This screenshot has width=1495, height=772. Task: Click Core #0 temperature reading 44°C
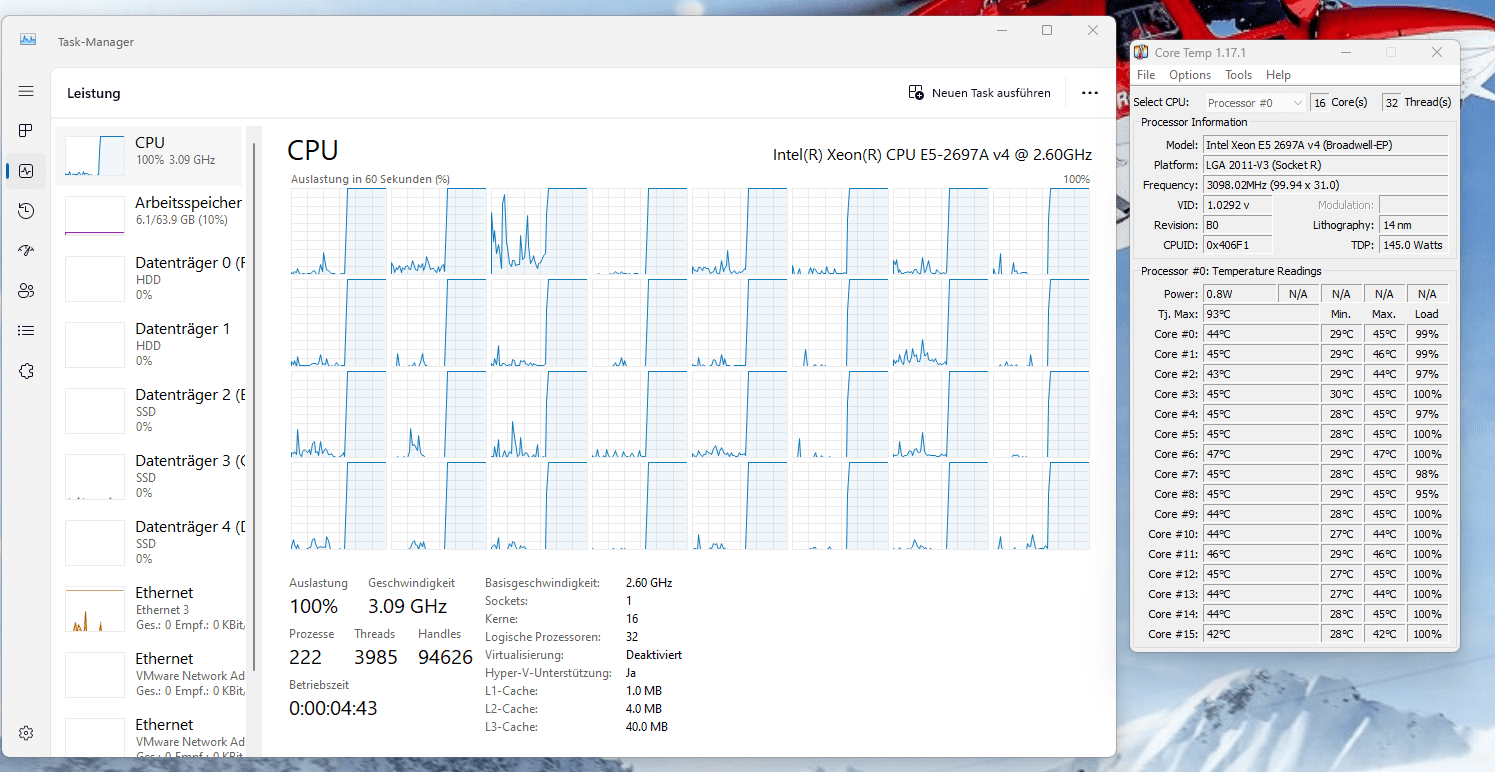tap(1260, 334)
